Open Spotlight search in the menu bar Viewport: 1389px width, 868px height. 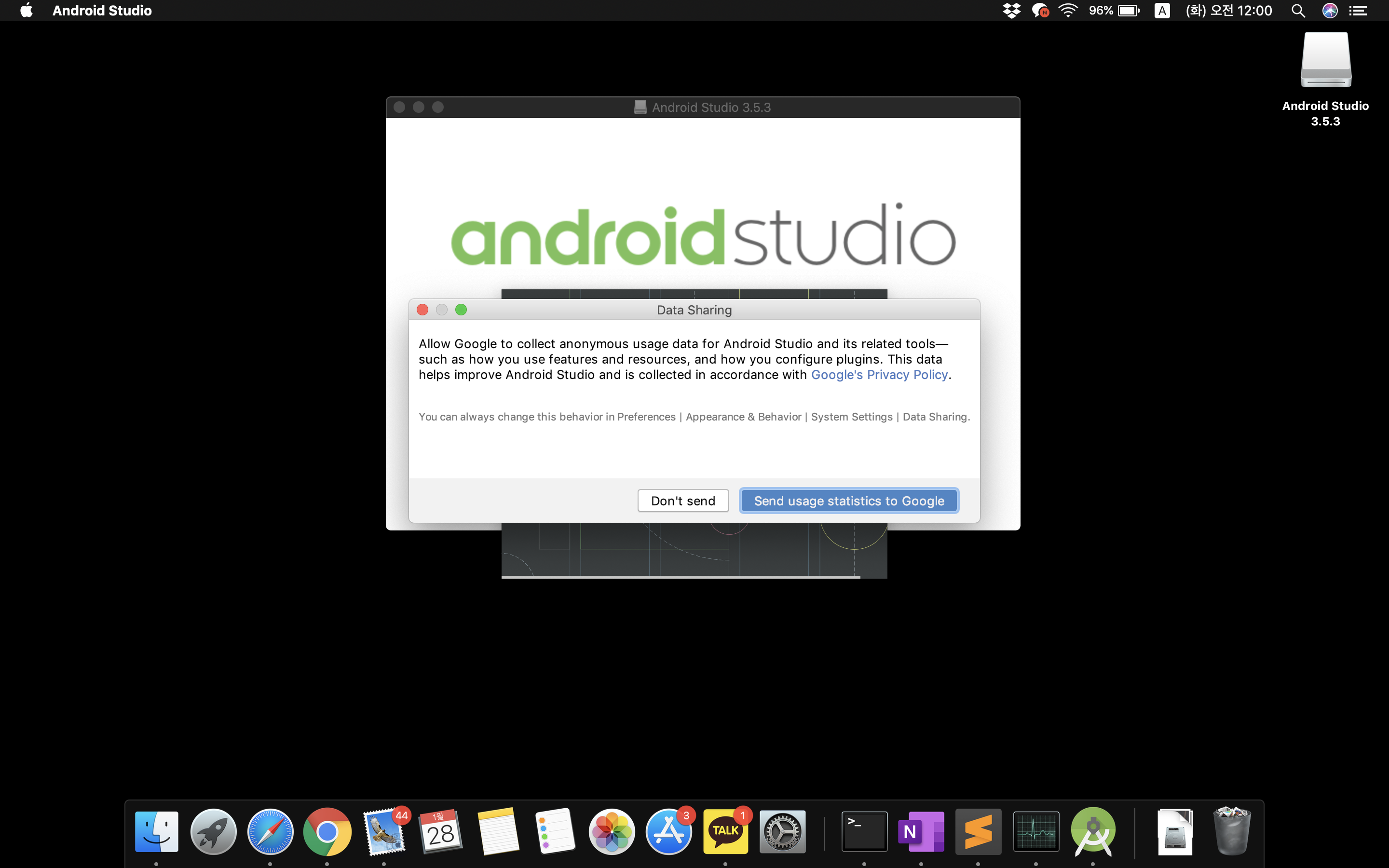(x=1298, y=10)
